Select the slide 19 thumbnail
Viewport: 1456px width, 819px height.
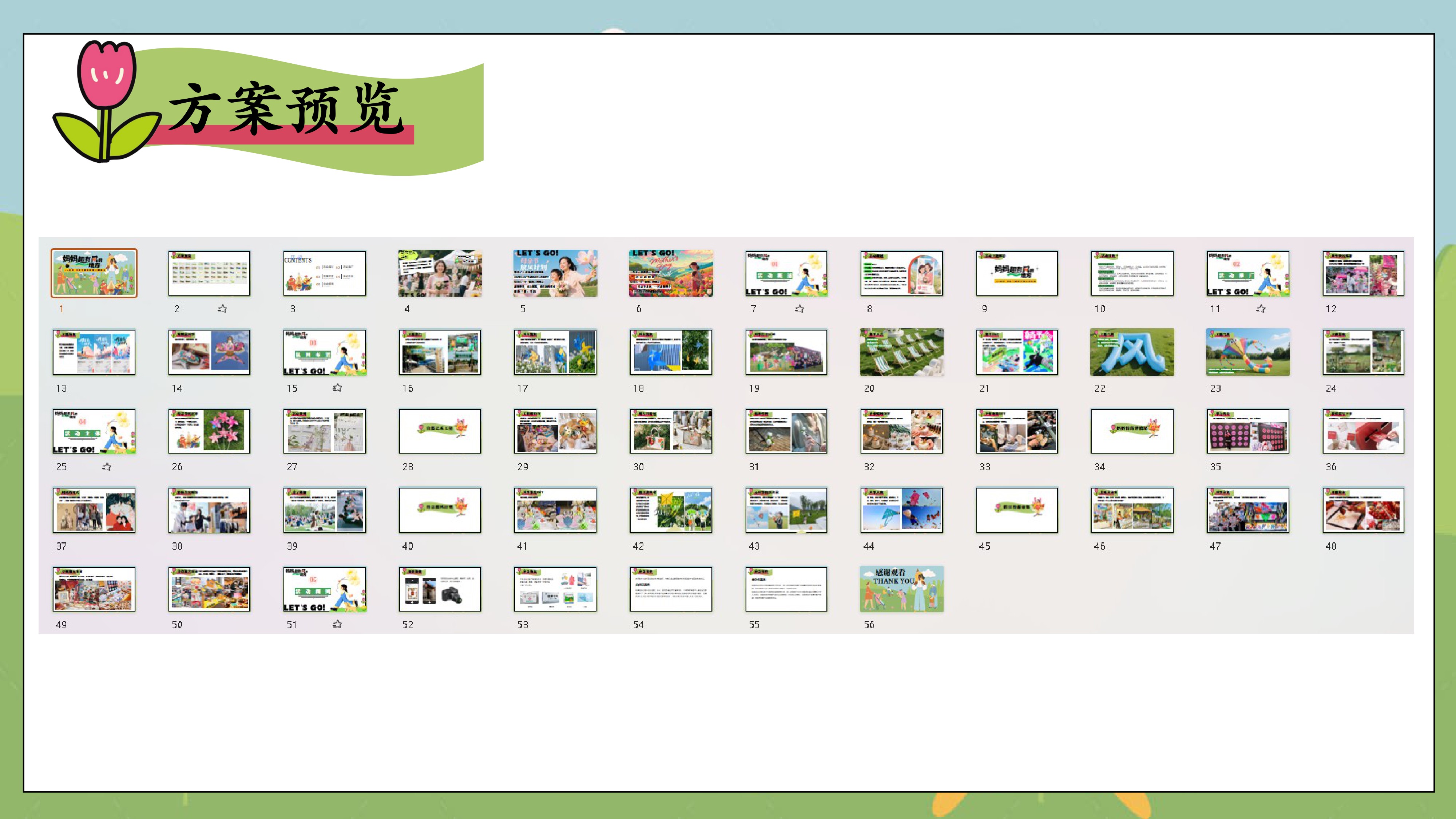[786, 352]
